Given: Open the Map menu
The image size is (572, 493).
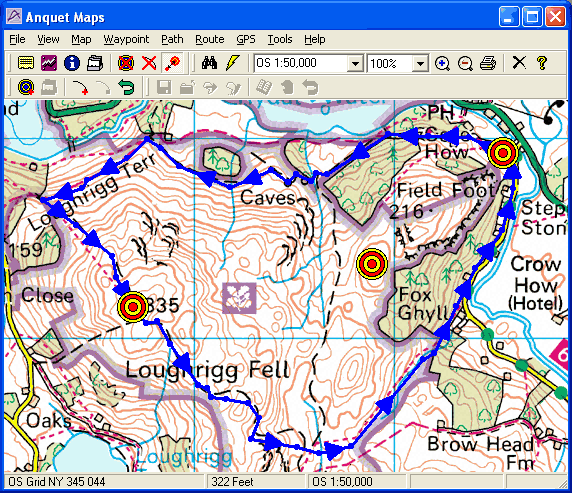Looking at the screenshot, I should click(x=81, y=39).
